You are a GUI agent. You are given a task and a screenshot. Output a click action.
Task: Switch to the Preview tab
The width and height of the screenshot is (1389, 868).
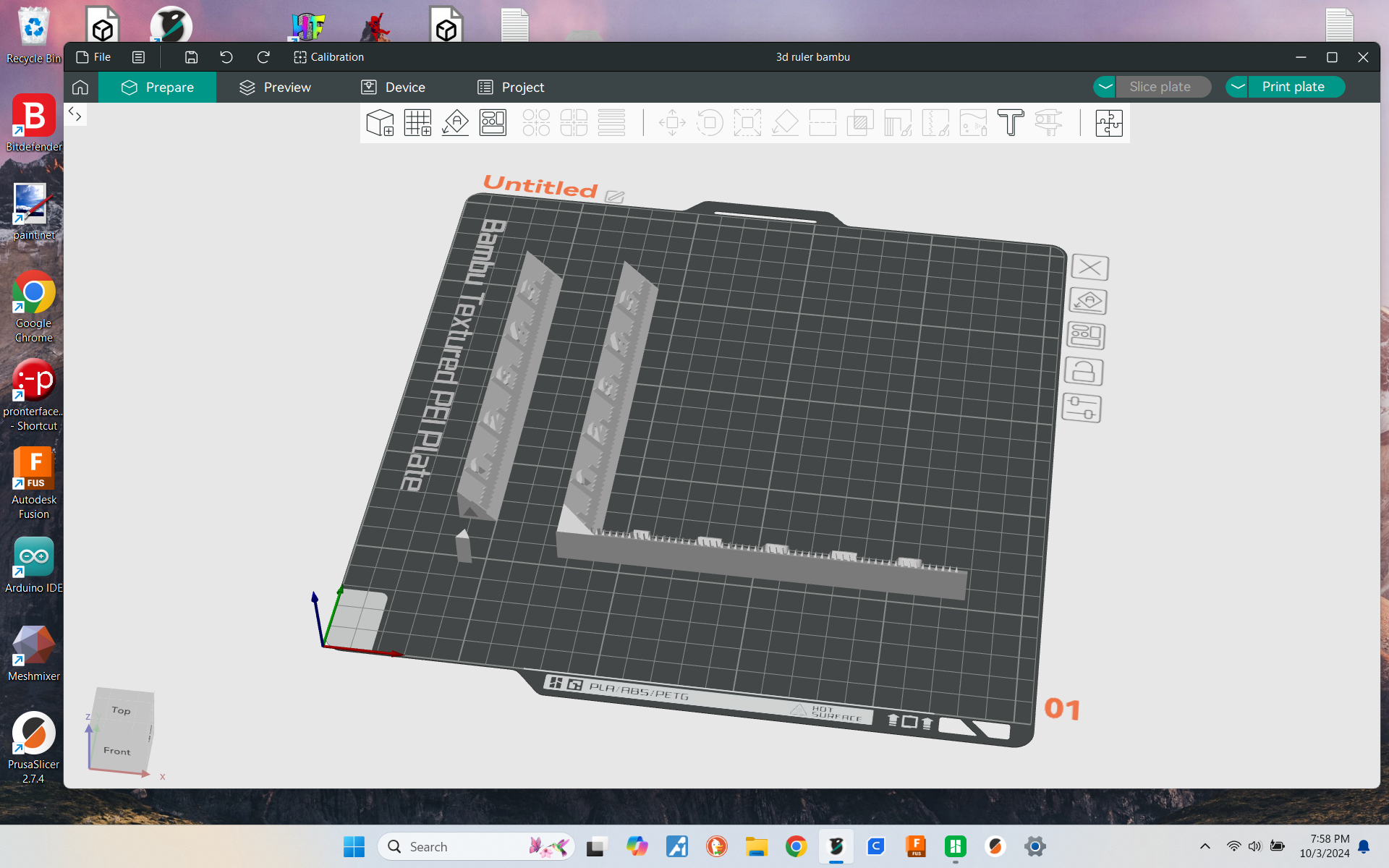pos(275,88)
